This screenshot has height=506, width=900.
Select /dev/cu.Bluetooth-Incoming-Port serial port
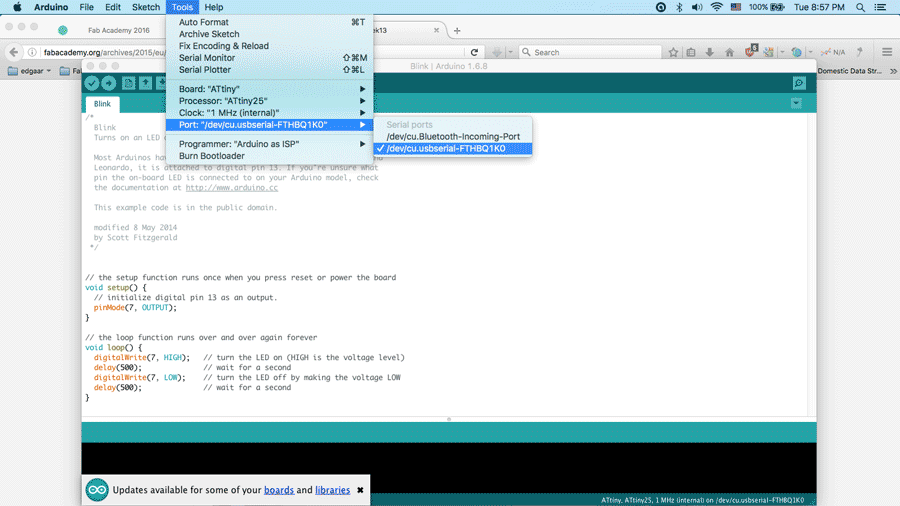(x=453, y=137)
